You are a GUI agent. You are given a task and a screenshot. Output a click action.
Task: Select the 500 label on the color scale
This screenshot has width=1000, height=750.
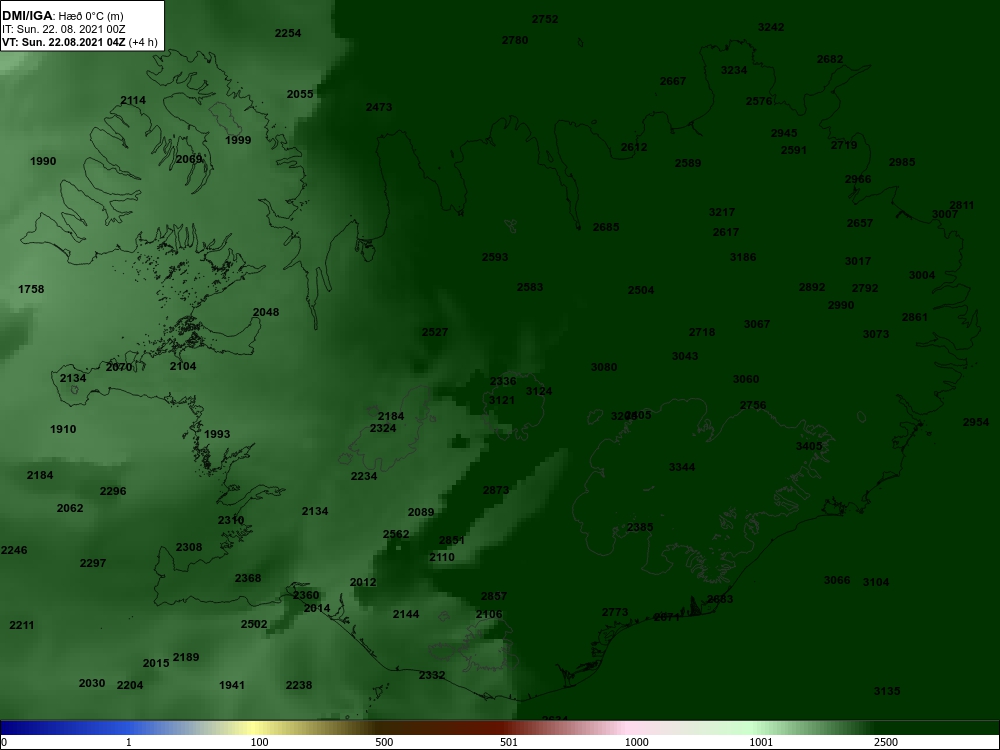click(x=384, y=742)
